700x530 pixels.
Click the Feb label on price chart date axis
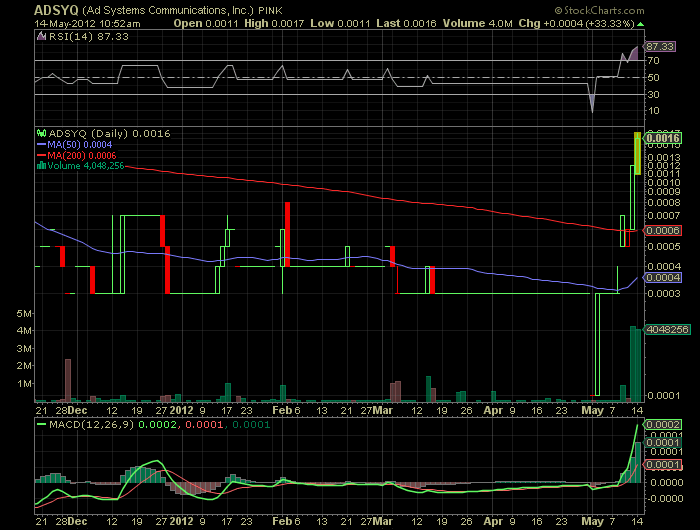point(283,410)
